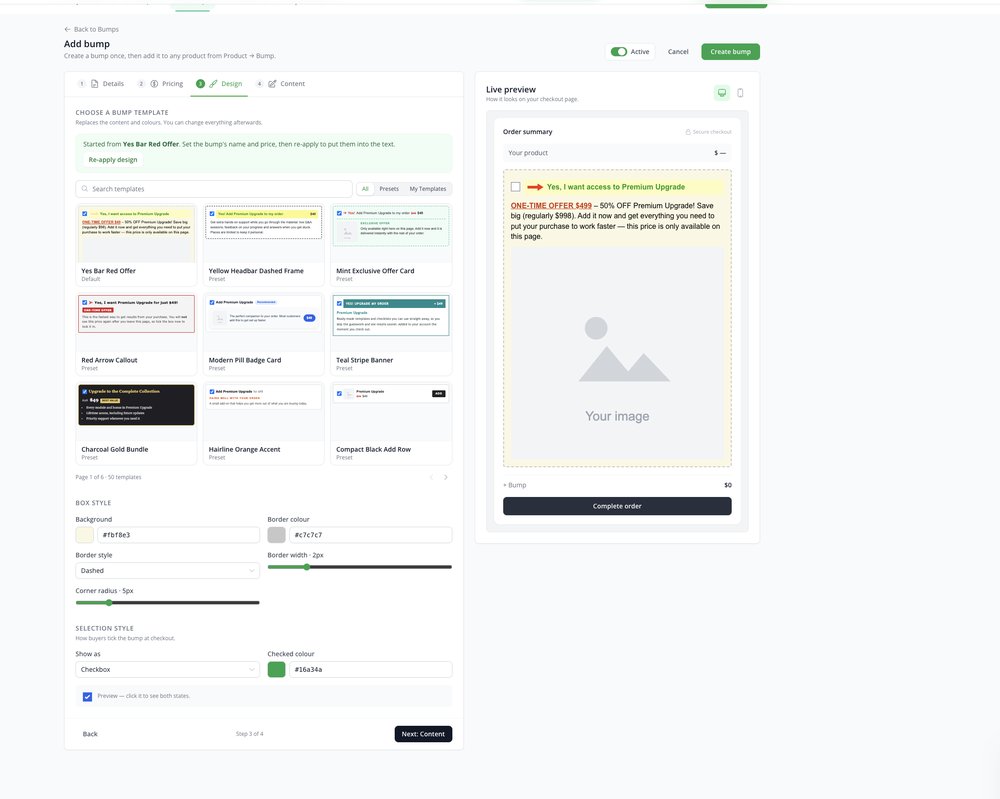Filter templates by Presets
Viewport: 1000px width, 799px height.
389,189
